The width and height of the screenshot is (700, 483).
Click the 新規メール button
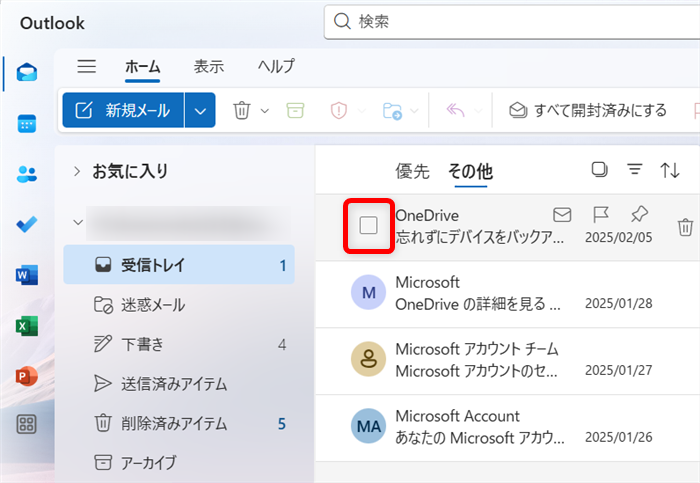click(x=124, y=110)
